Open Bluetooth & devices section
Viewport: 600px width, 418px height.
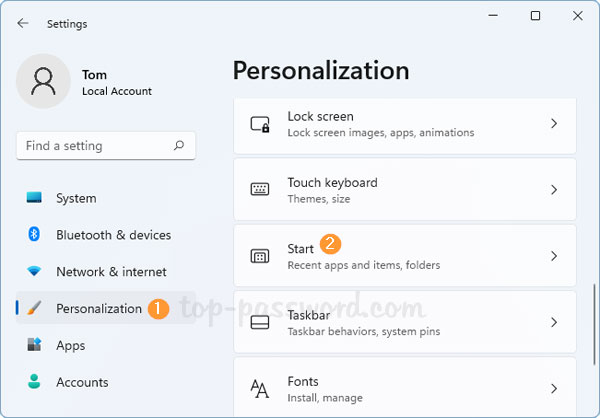click(x=113, y=235)
